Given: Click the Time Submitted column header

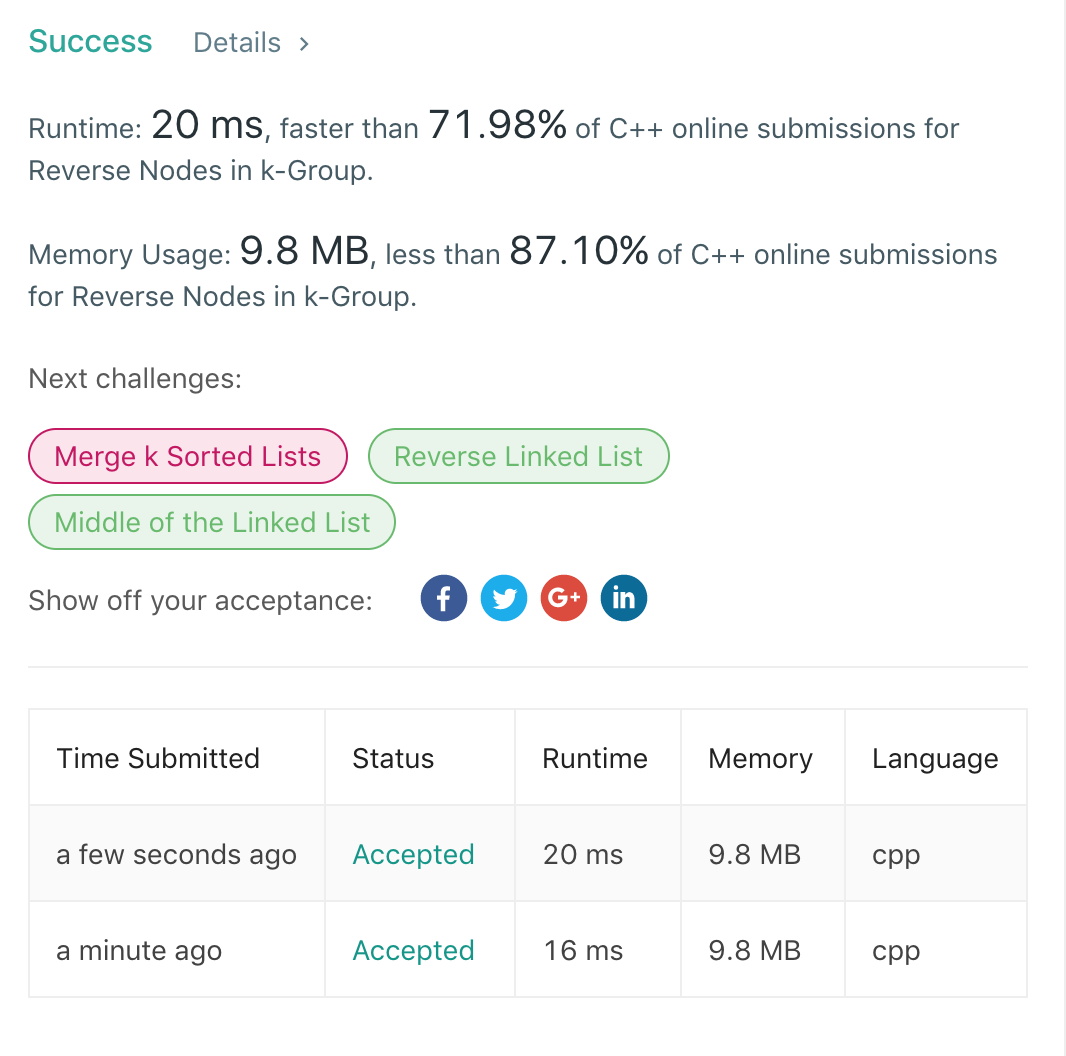Looking at the screenshot, I should 158,758.
